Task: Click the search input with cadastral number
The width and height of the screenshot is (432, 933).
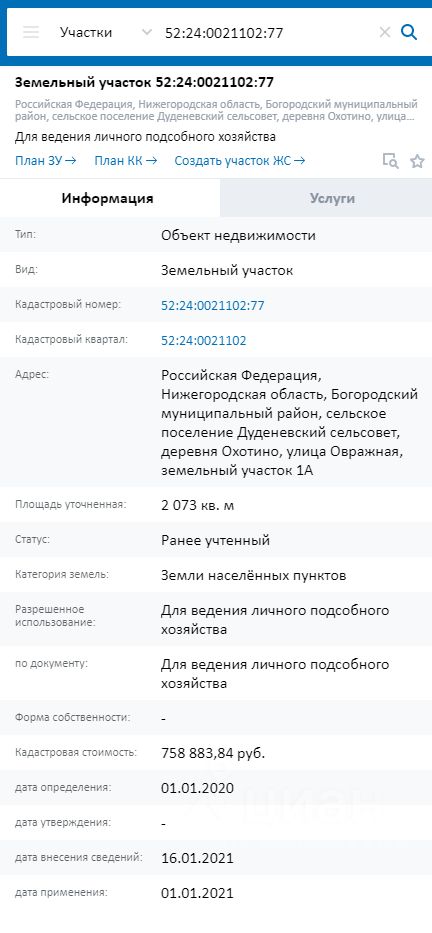Action: [268, 32]
